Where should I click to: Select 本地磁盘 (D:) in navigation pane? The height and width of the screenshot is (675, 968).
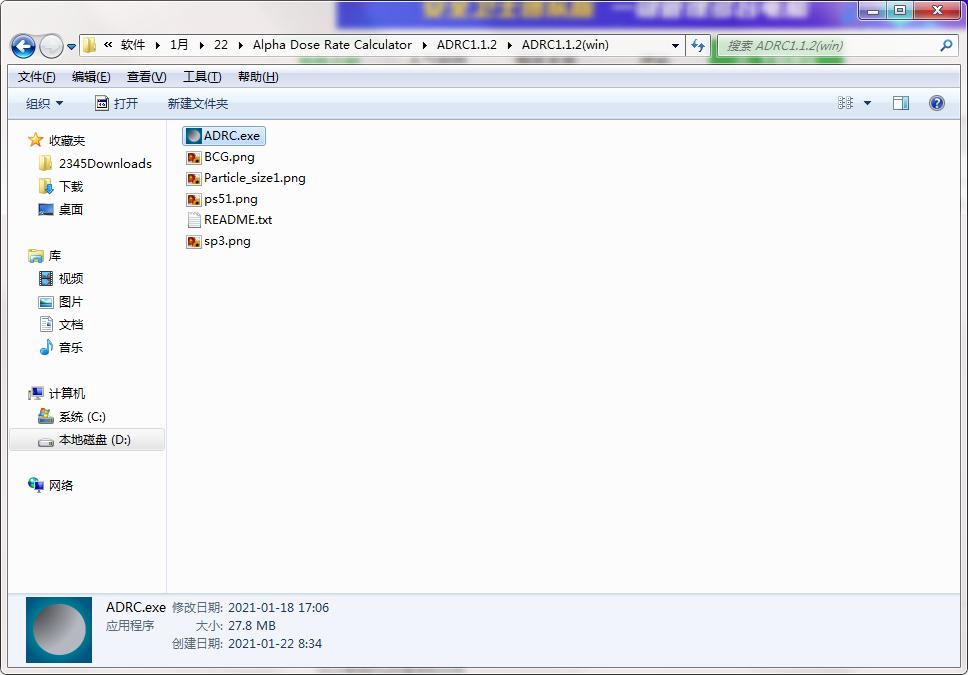[94, 440]
